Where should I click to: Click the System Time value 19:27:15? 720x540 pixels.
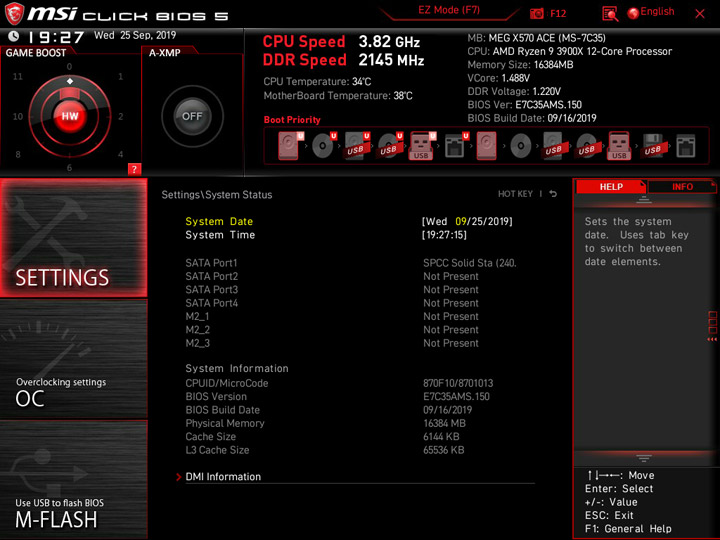[444, 235]
